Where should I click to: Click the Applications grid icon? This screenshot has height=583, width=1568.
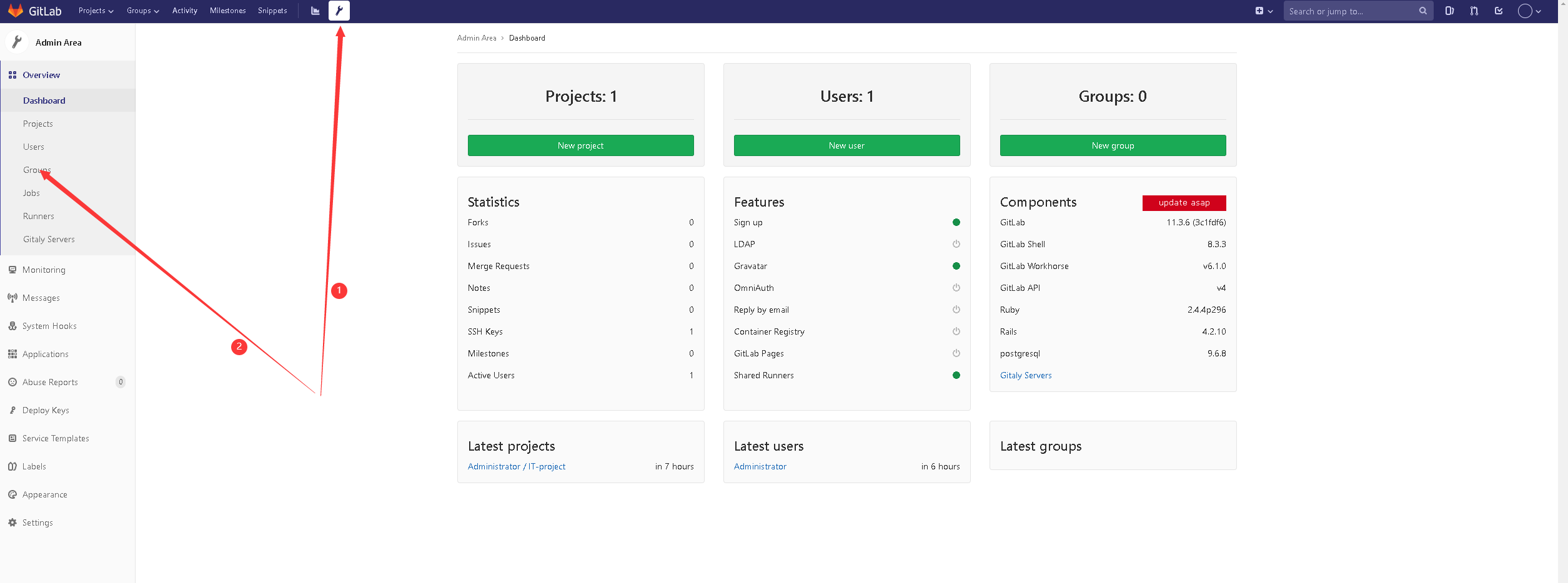(12, 354)
